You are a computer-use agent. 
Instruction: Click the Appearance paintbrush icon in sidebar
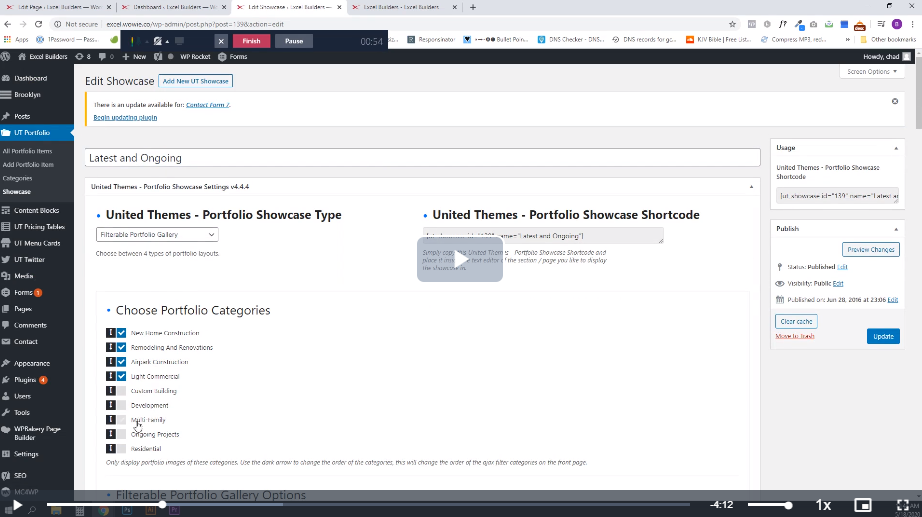[7, 364]
